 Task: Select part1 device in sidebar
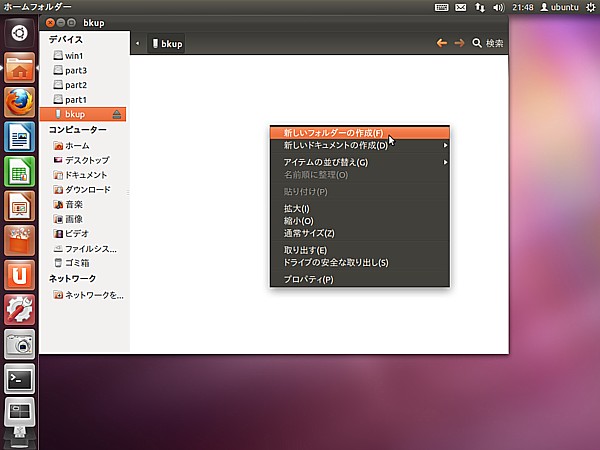pos(83,100)
